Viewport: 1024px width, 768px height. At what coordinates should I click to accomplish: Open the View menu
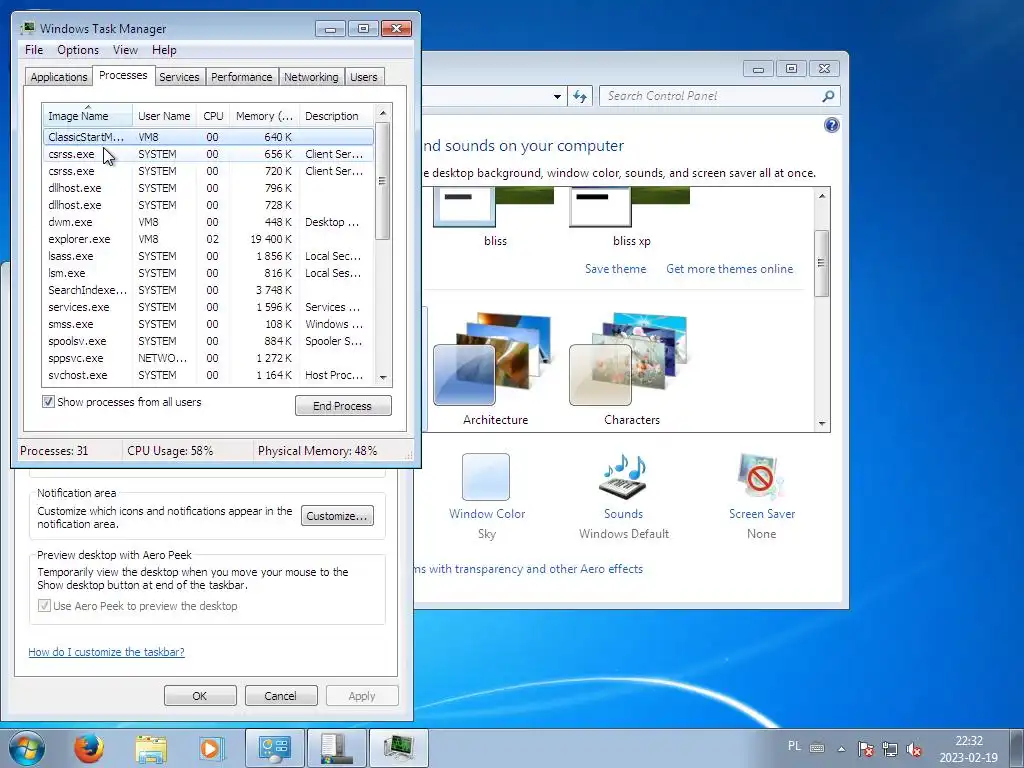click(125, 50)
